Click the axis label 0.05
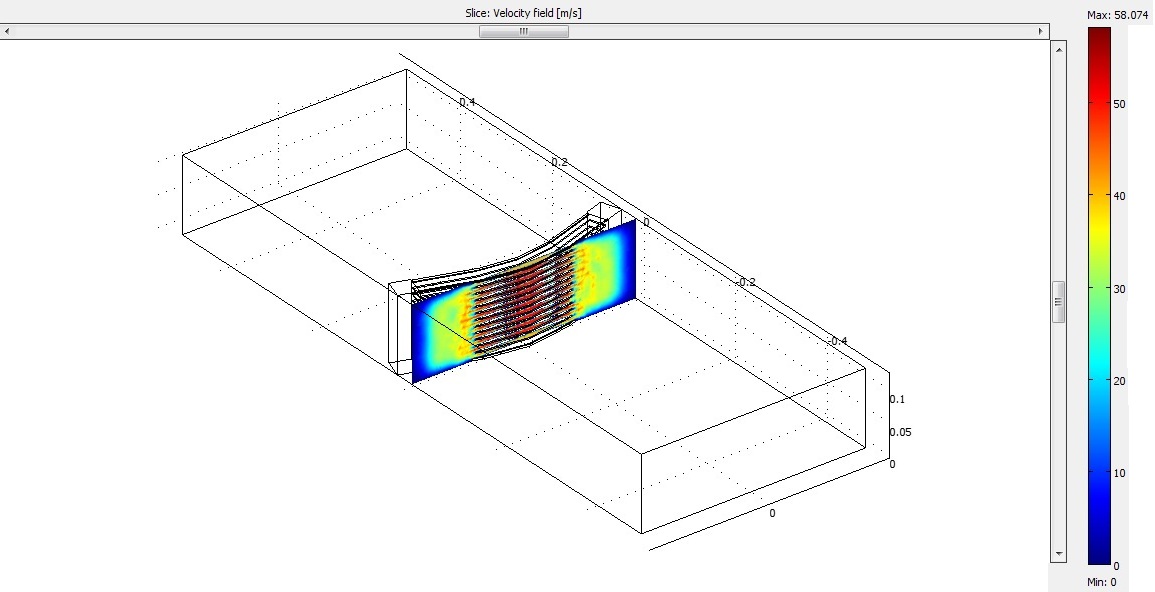This screenshot has width=1155, height=592. [x=901, y=431]
